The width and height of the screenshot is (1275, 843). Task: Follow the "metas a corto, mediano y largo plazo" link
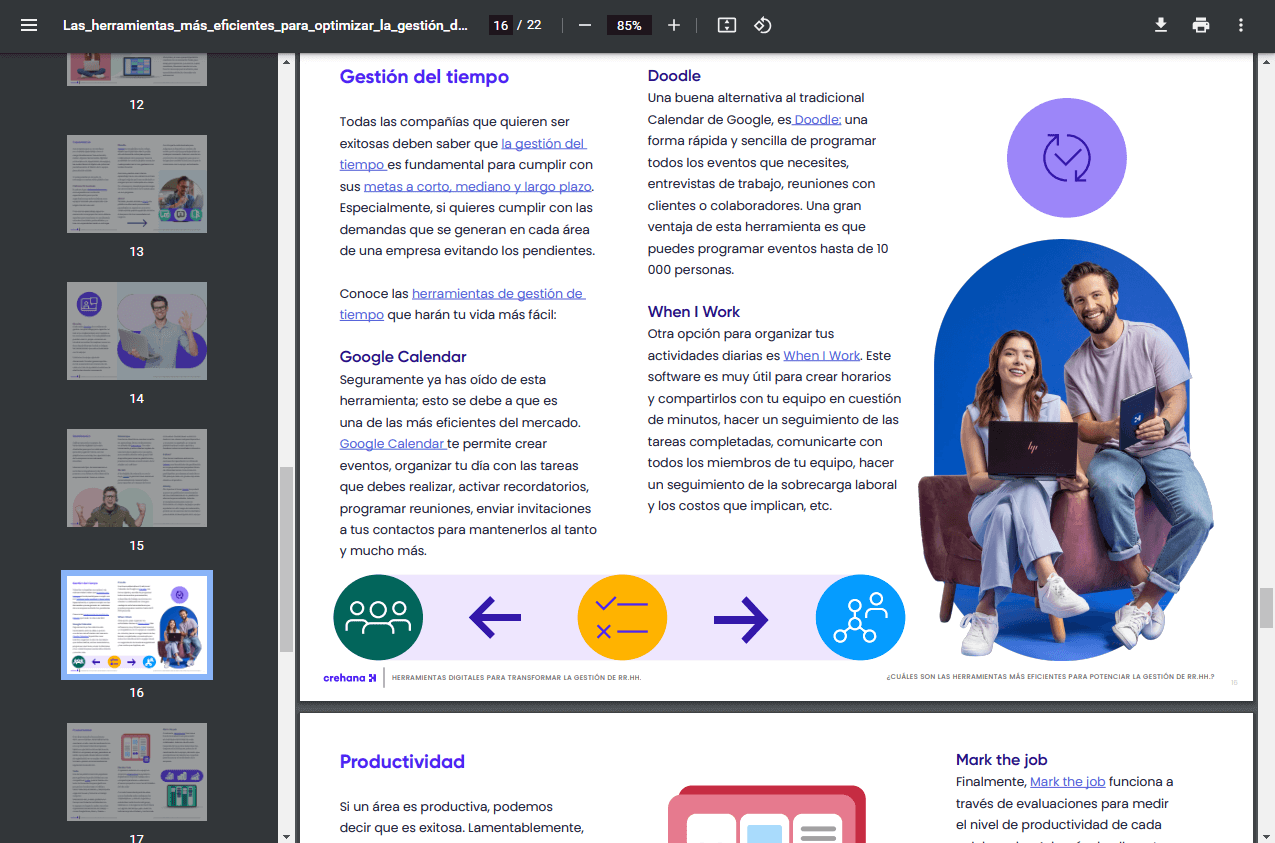(478, 187)
